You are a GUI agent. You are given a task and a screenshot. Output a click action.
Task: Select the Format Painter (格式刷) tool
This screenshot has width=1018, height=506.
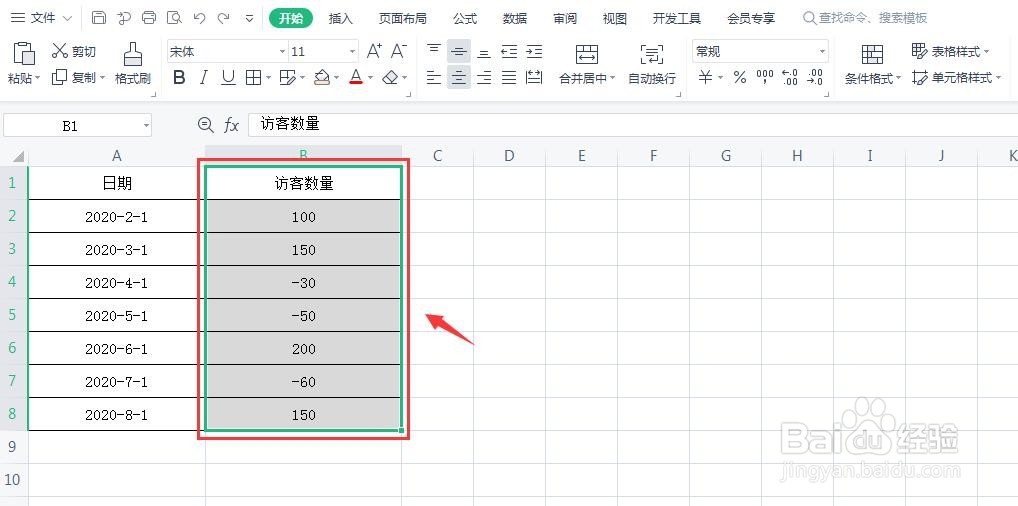pyautogui.click(x=132, y=63)
